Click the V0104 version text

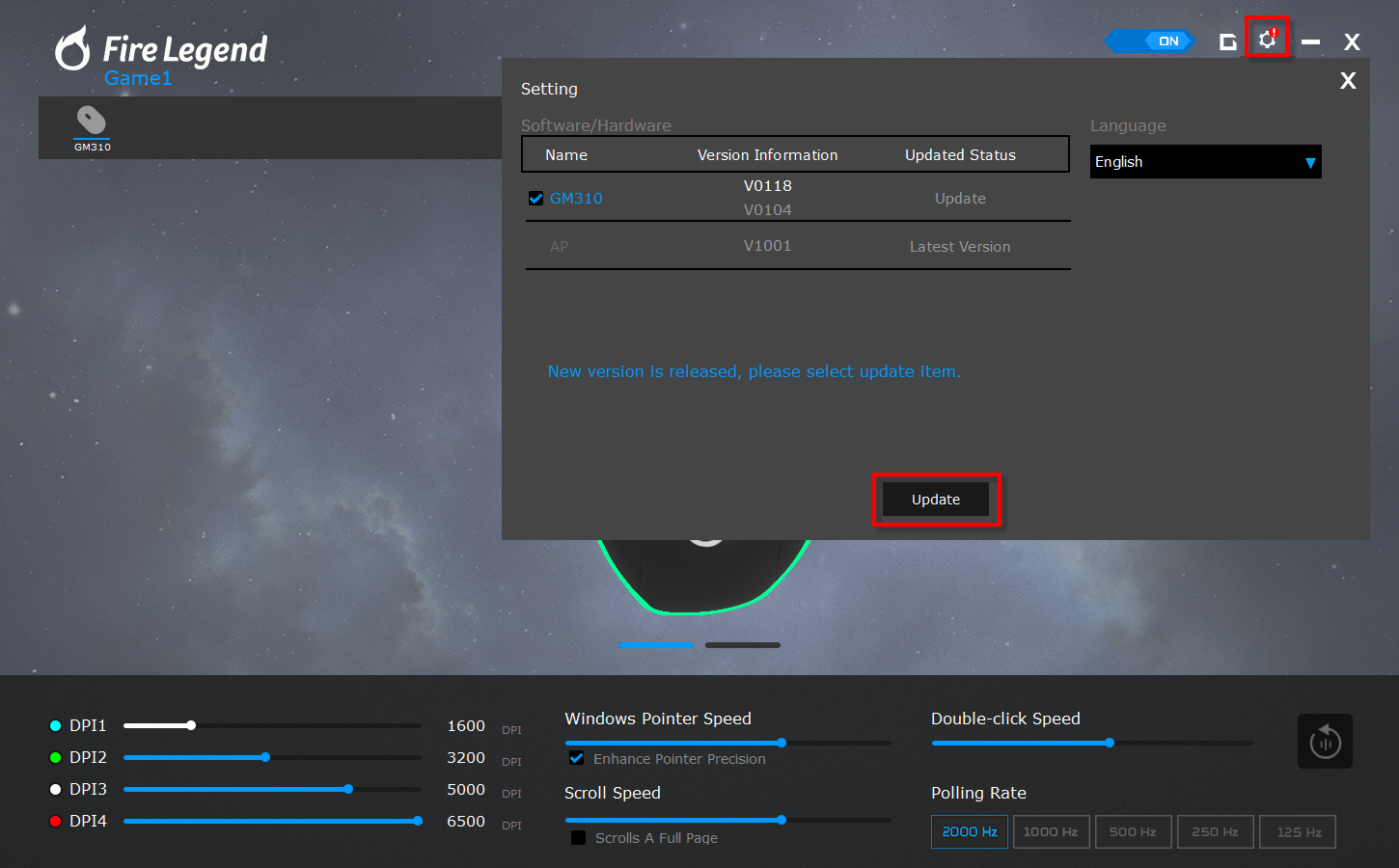click(x=768, y=209)
